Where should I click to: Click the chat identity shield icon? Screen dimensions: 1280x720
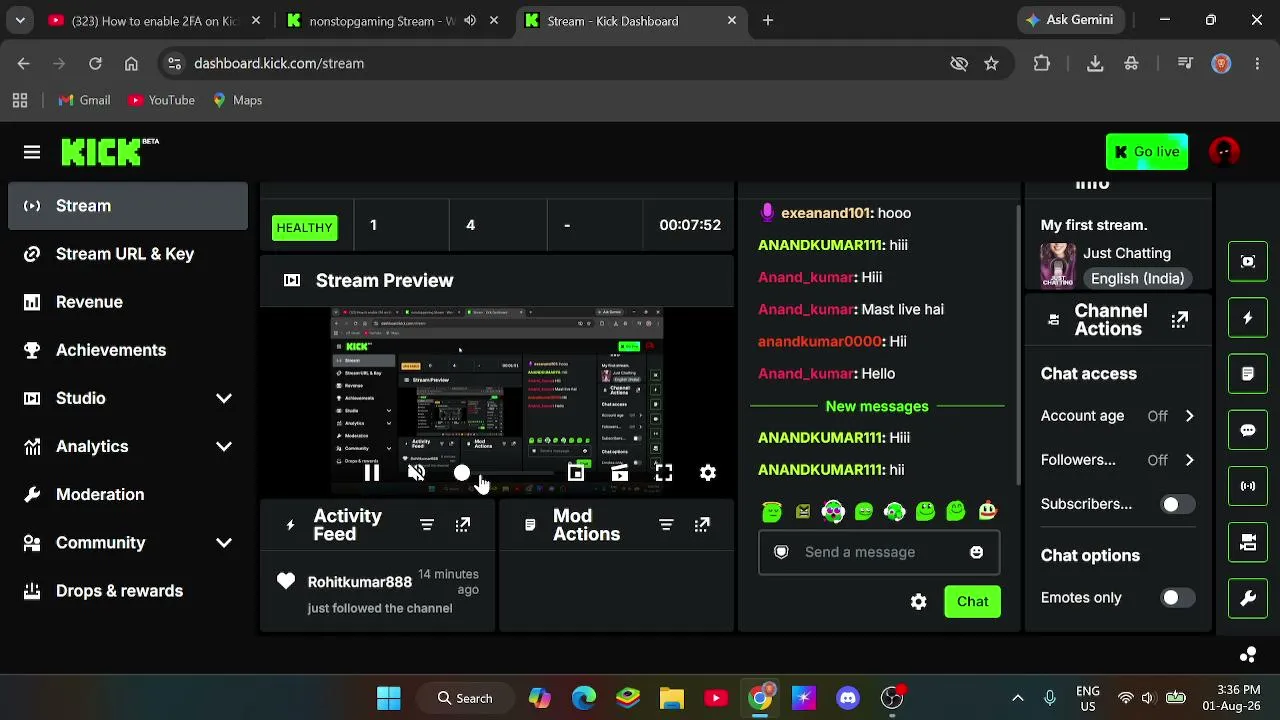point(782,552)
